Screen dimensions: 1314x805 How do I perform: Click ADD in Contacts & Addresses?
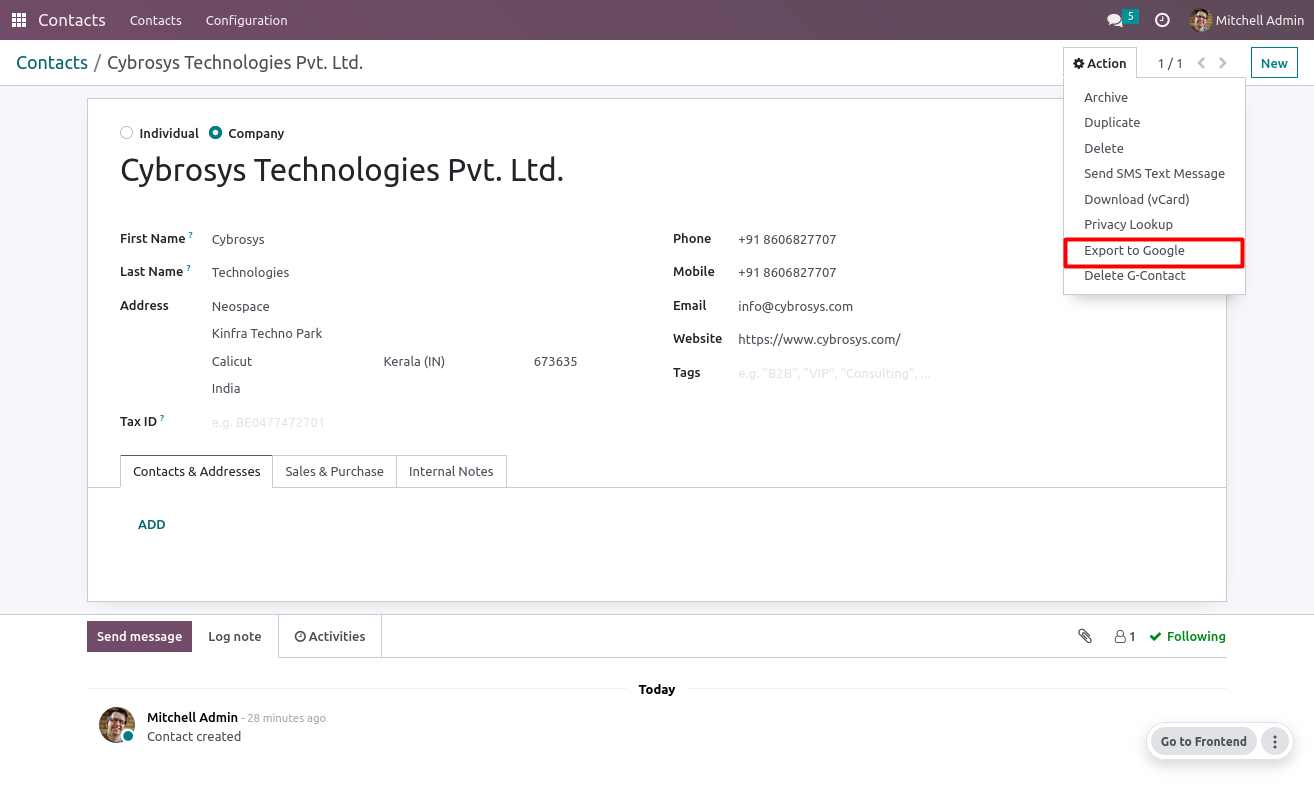152,524
